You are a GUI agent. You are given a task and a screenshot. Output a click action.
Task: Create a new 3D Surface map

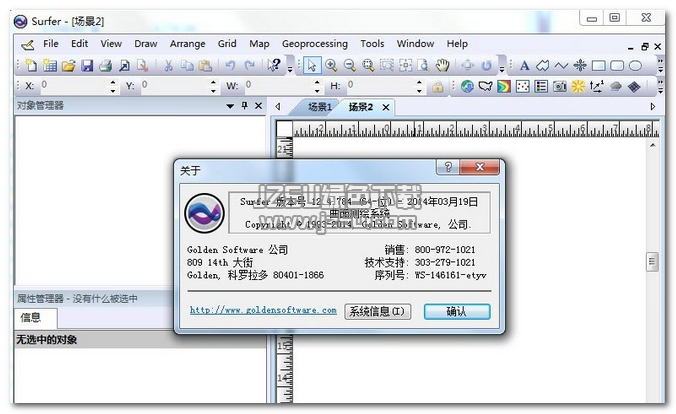(615, 87)
